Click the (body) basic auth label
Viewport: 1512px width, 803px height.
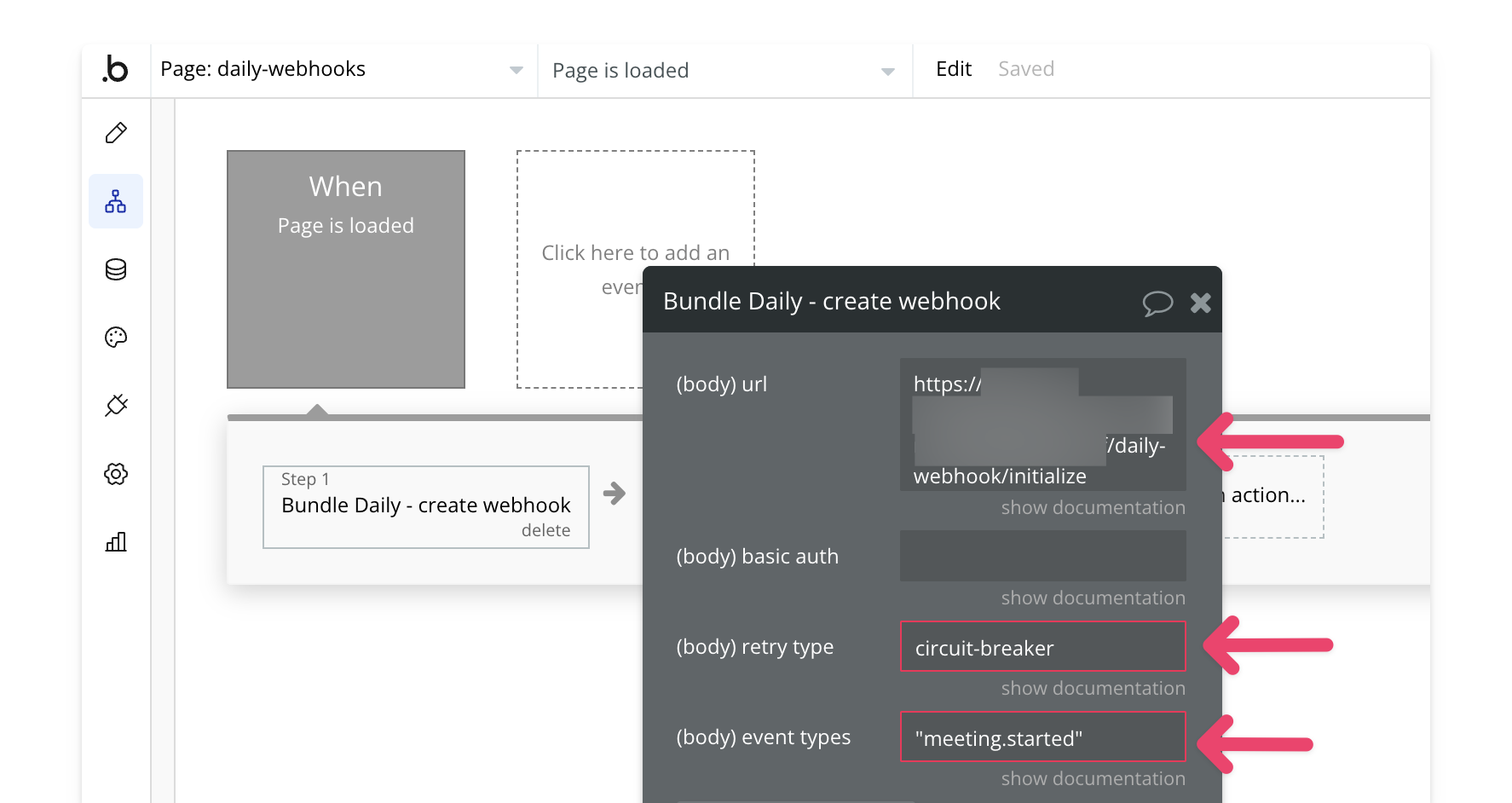tap(758, 557)
